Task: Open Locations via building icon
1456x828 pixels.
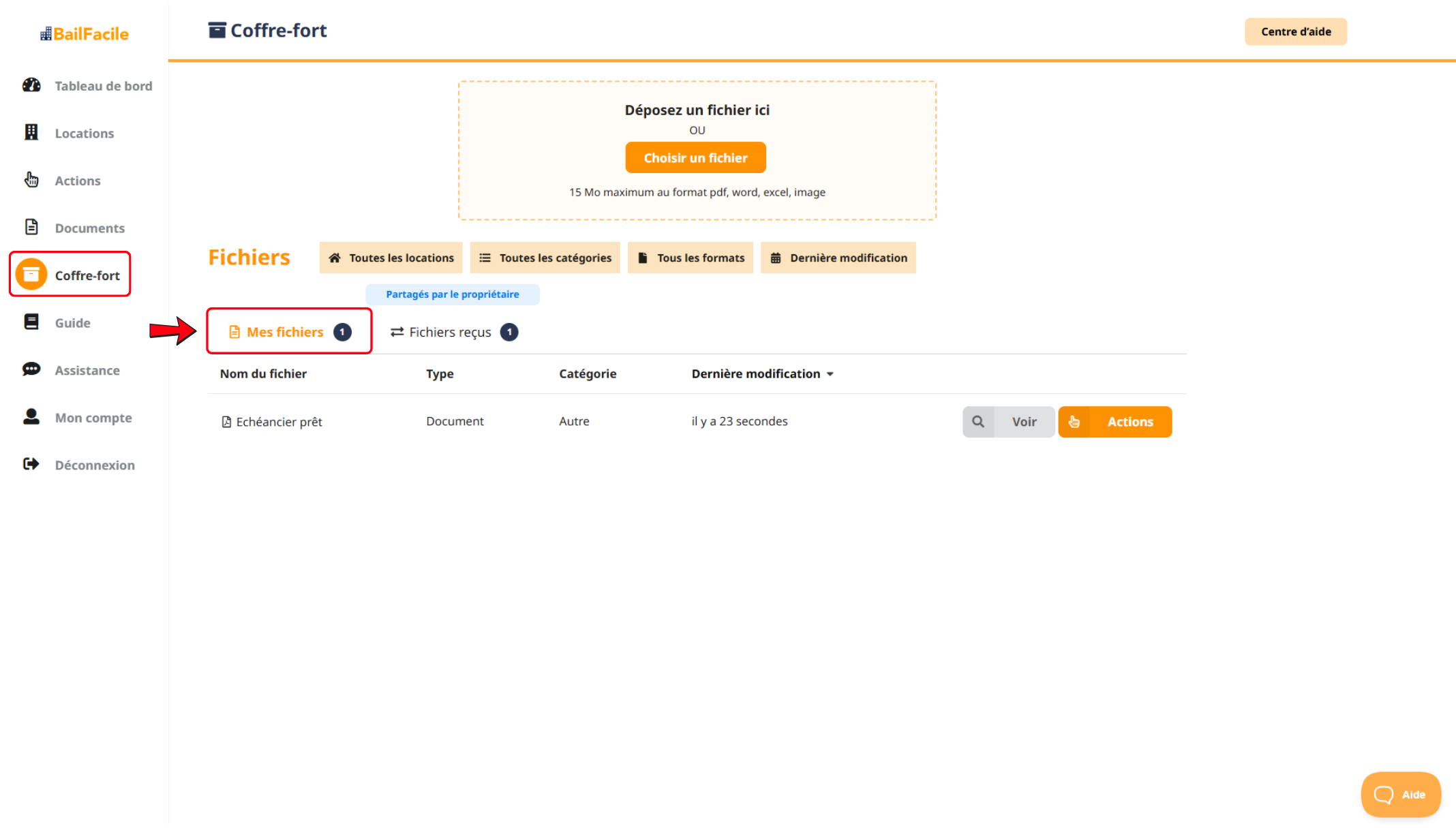Action: click(x=31, y=132)
